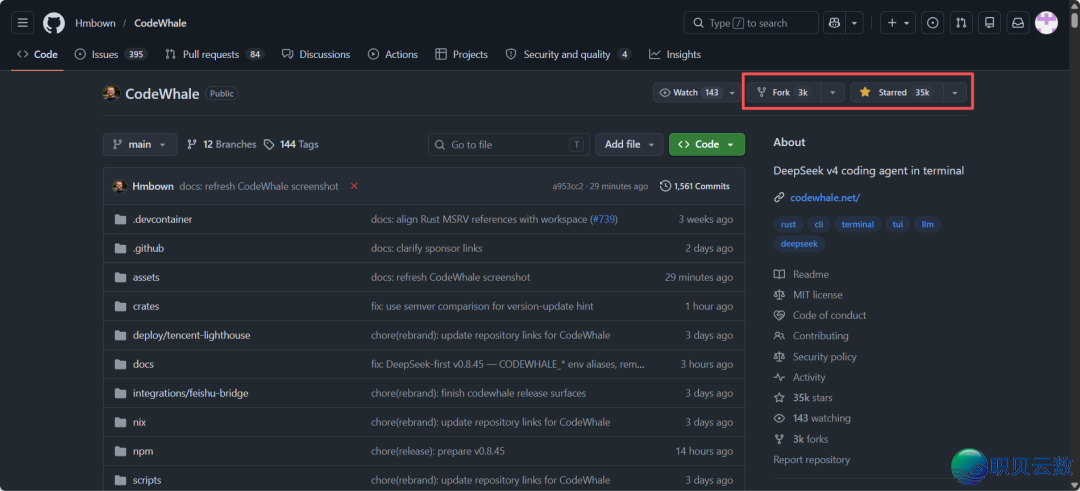Open notifications inbox icon

1017,23
